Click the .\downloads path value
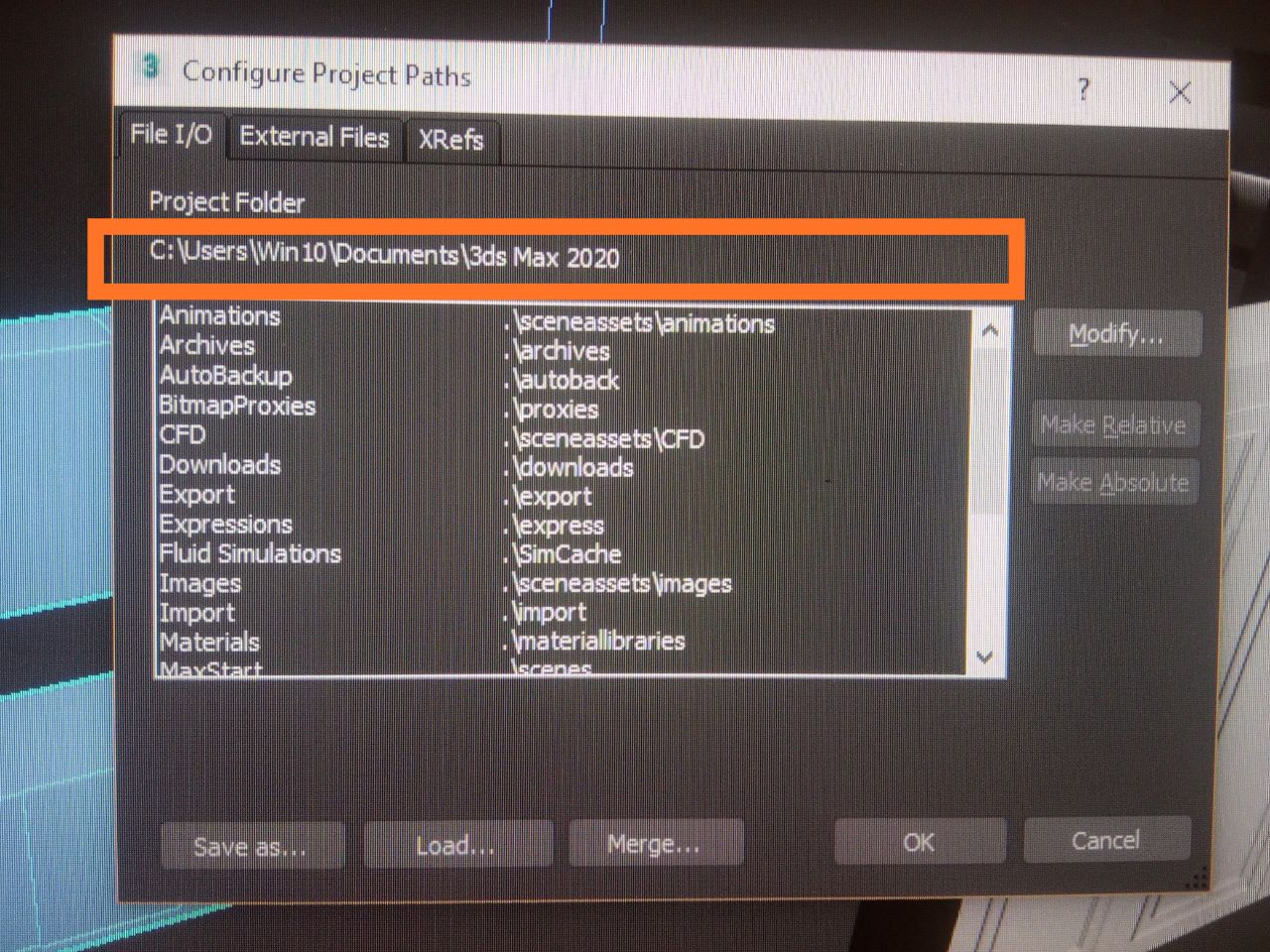The image size is (1270, 952). (569, 467)
